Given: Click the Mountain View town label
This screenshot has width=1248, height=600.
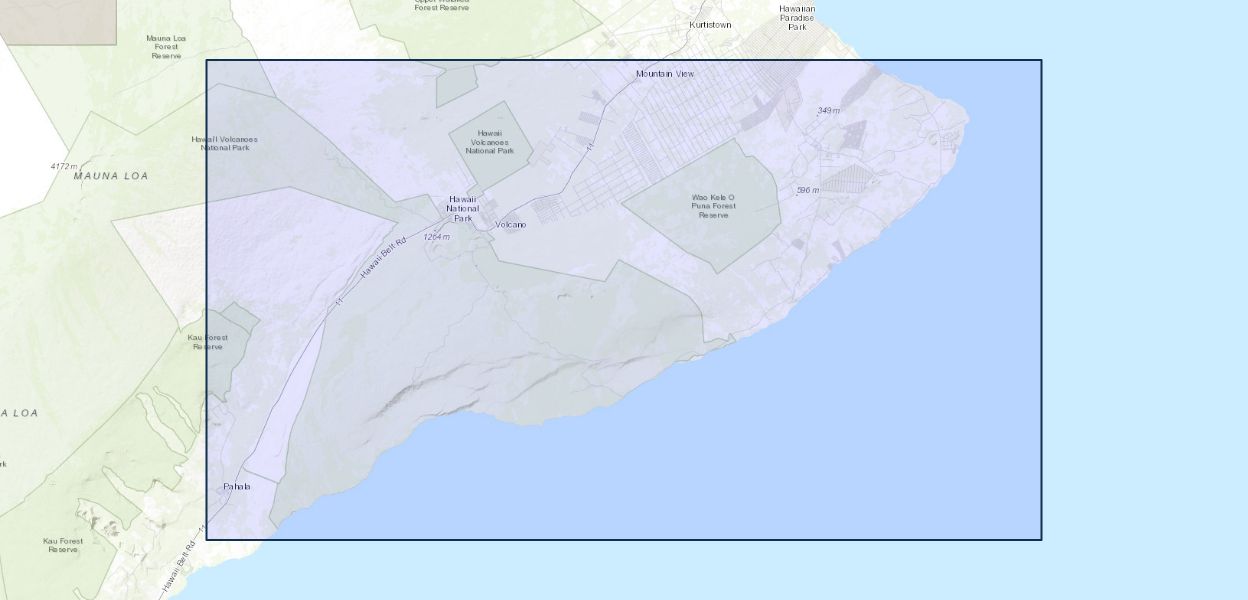Looking at the screenshot, I should tap(664, 74).
